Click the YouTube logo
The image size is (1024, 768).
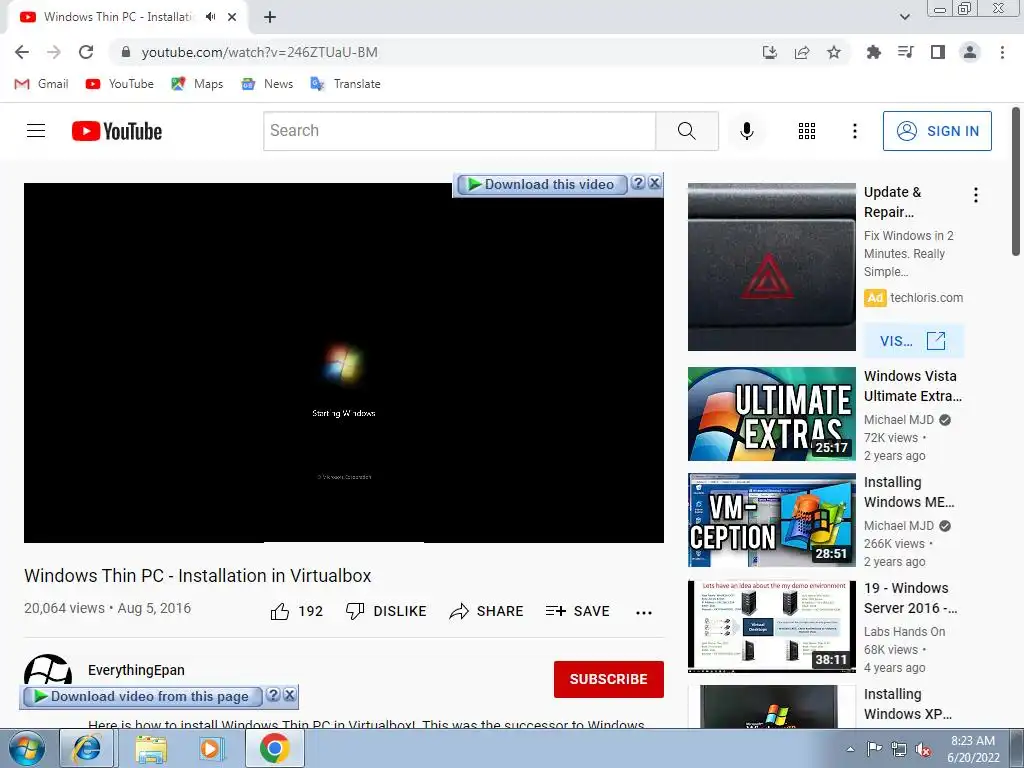click(x=117, y=131)
